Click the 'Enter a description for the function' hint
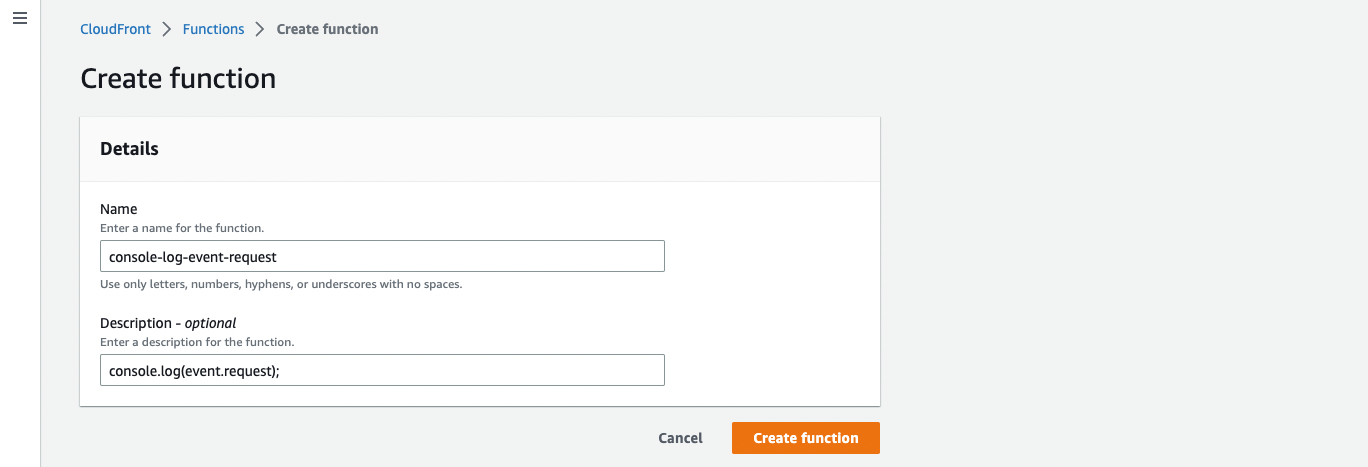The width and height of the screenshot is (1368, 467). (x=197, y=342)
